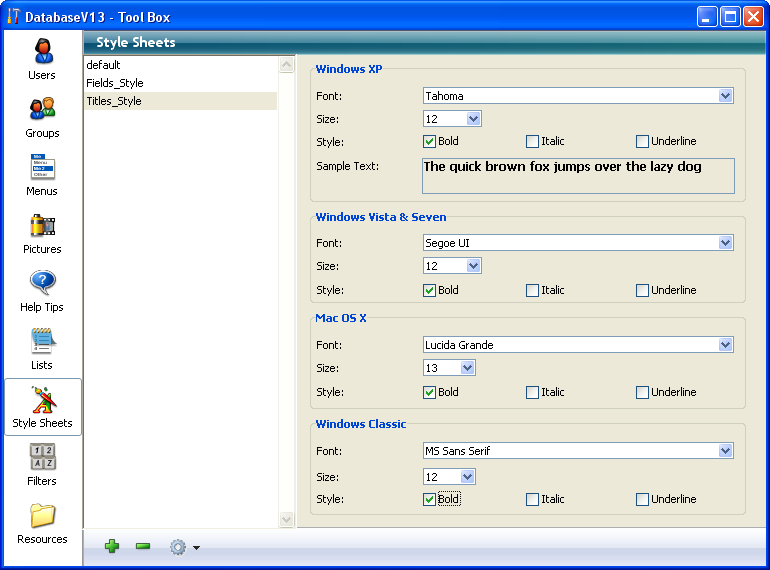Click the green plus add style sheet button
Image resolution: width=770 pixels, height=570 pixels.
[112, 546]
